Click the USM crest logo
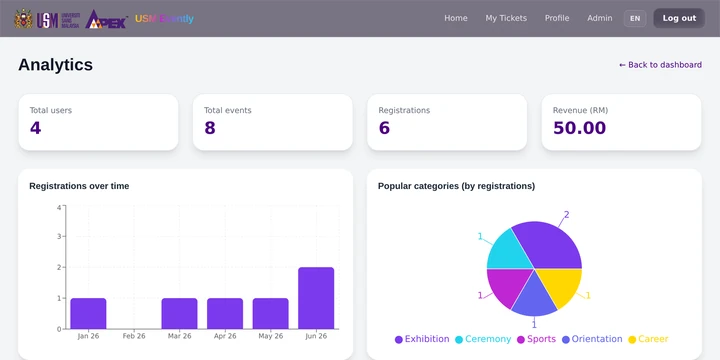 [x=23, y=19]
